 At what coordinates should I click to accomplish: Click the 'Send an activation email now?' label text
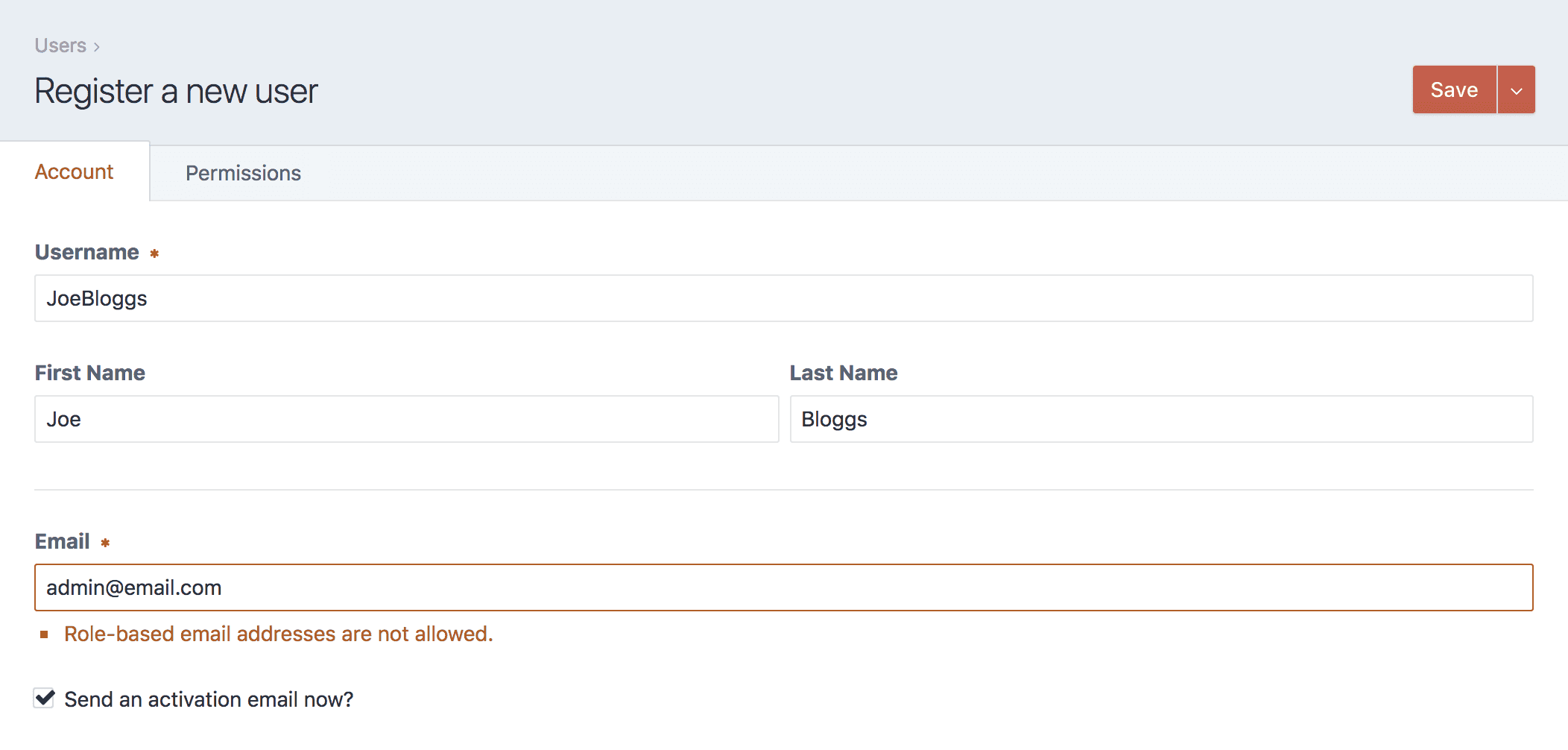point(209,699)
